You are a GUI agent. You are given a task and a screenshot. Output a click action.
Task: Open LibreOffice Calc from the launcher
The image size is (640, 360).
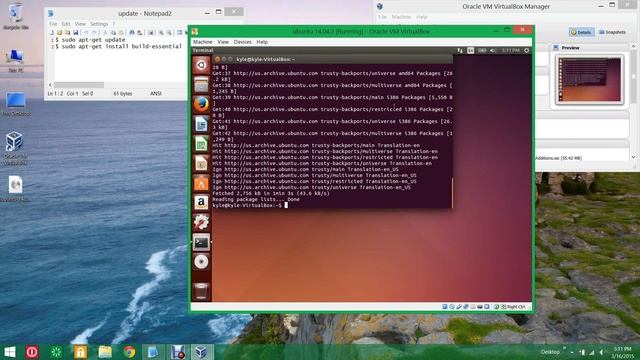point(201,144)
